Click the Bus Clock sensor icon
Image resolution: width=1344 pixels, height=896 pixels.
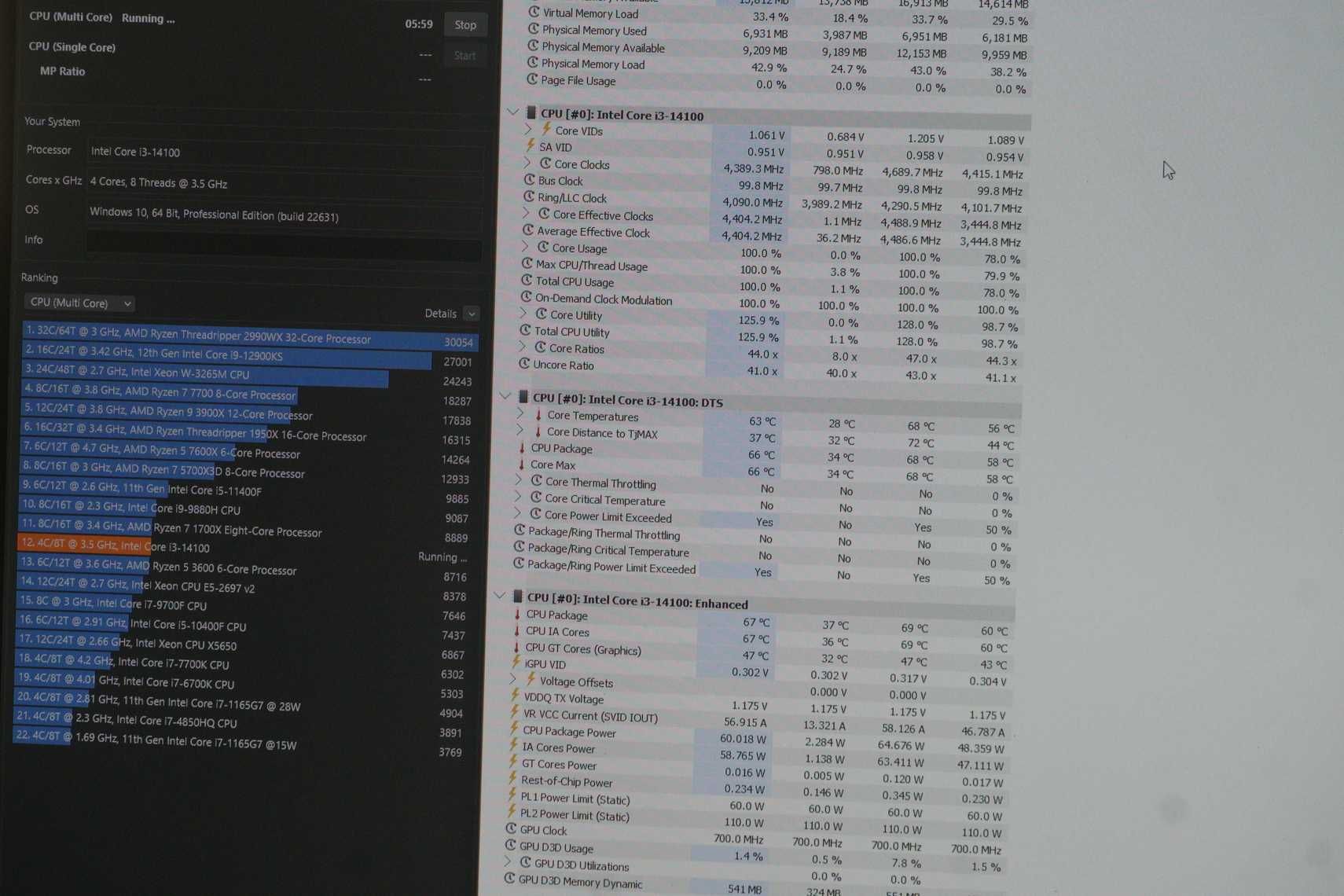tap(530, 180)
